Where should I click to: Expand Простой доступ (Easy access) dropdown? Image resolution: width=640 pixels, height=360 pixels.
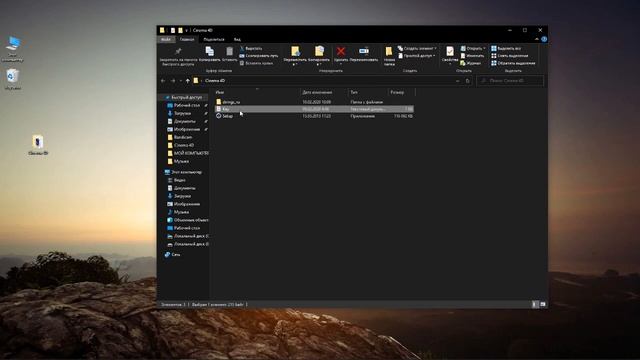click(x=417, y=56)
